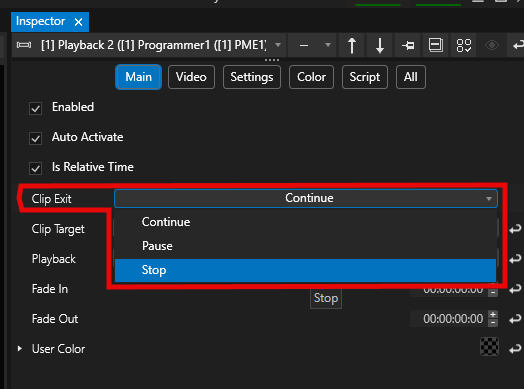Open the User Color checkered swatch
The height and width of the screenshot is (389, 524).
point(490,347)
